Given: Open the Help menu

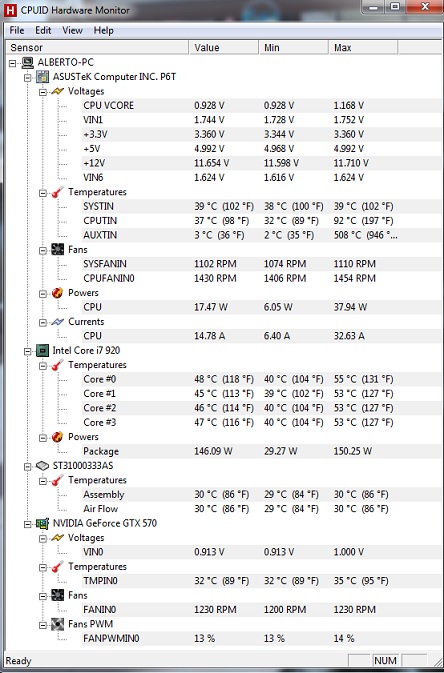Looking at the screenshot, I should [103, 30].
